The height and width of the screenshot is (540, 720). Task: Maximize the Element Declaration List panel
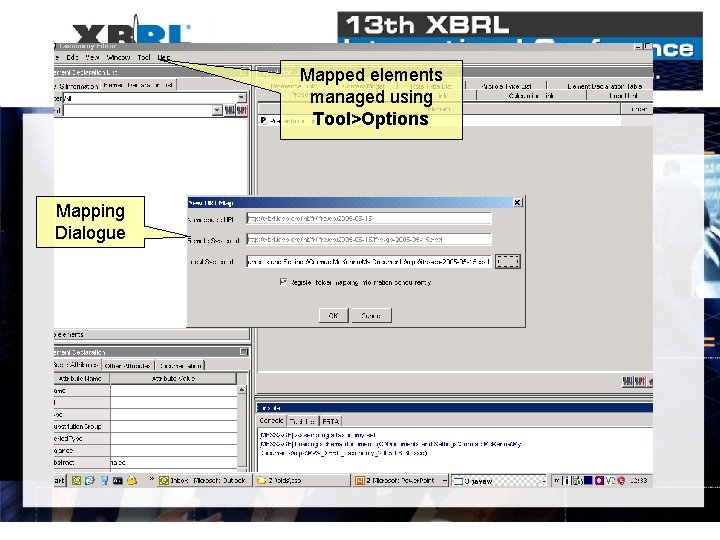pyautogui.click(x=244, y=72)
